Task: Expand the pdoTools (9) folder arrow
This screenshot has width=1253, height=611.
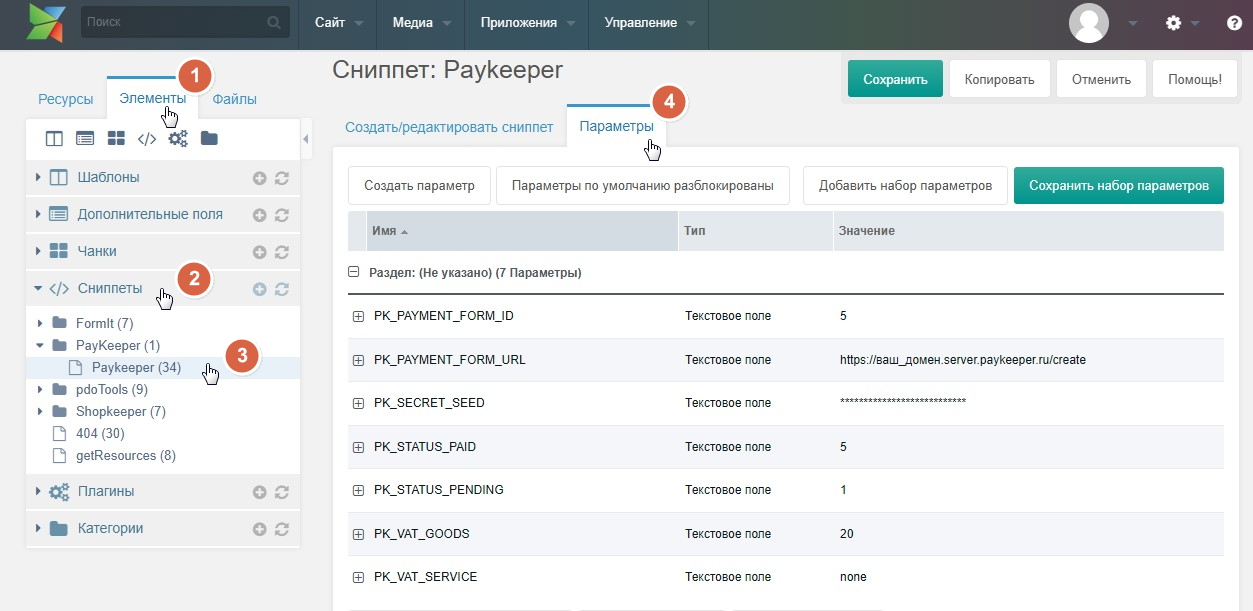Action: (x=40, y=389)
